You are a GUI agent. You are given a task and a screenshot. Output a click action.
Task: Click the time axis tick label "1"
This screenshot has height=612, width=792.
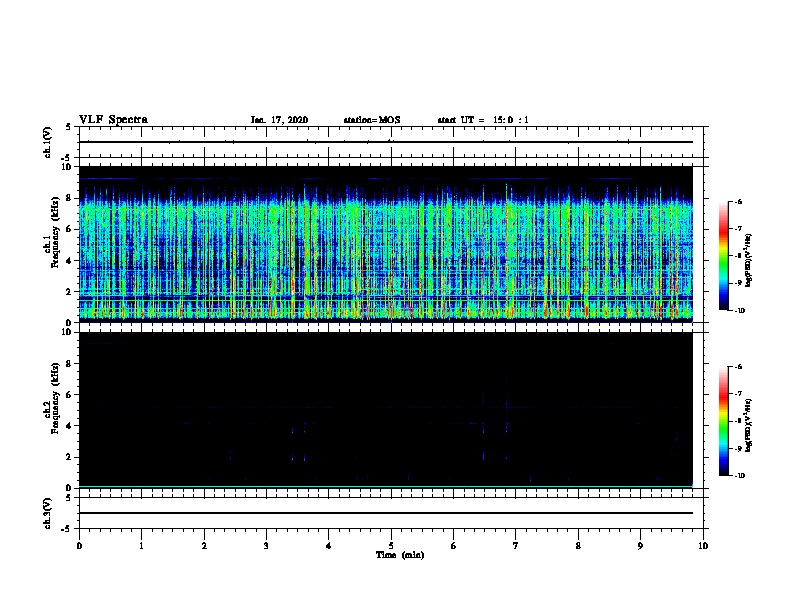pyautogui.click(x=141, y=546)
